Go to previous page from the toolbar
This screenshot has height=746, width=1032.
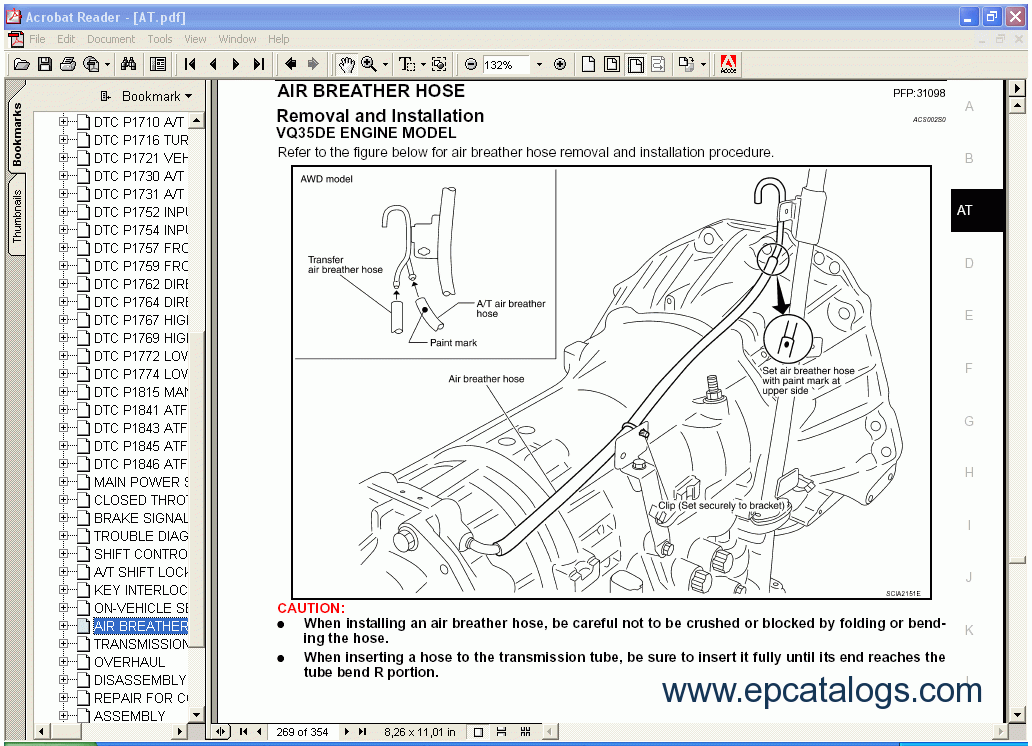pos(213,64)
